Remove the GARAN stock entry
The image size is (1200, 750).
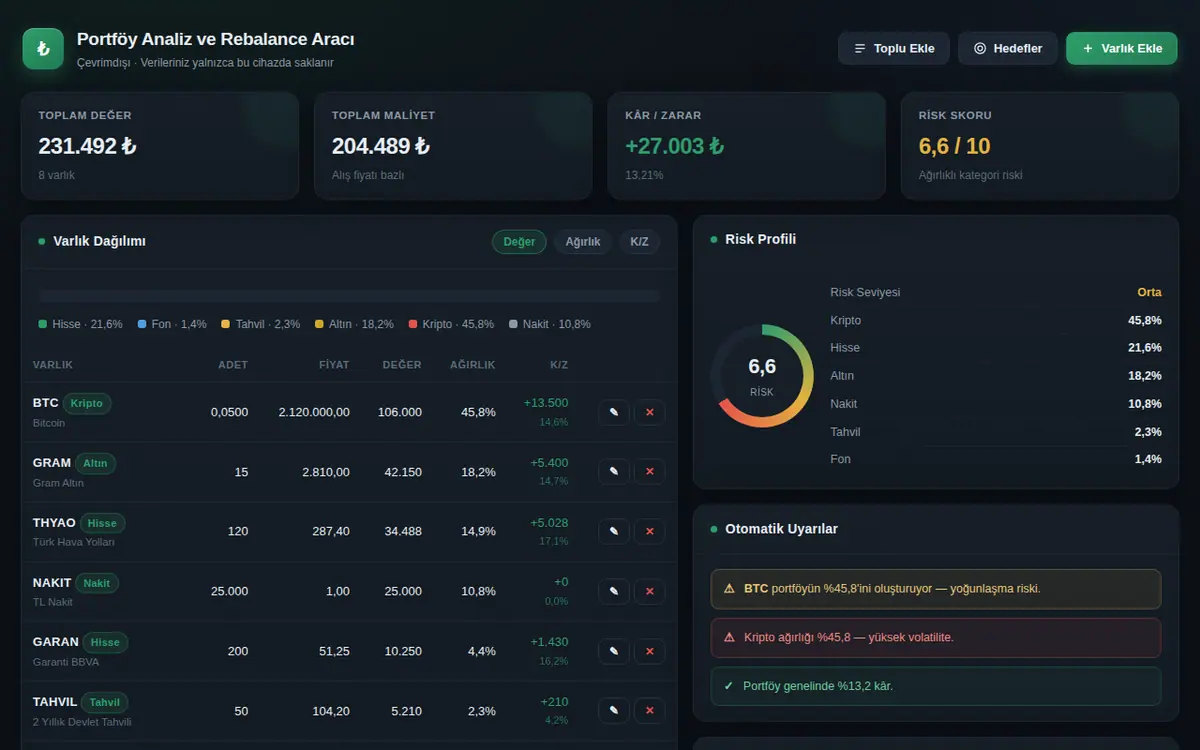pos(649,652)
